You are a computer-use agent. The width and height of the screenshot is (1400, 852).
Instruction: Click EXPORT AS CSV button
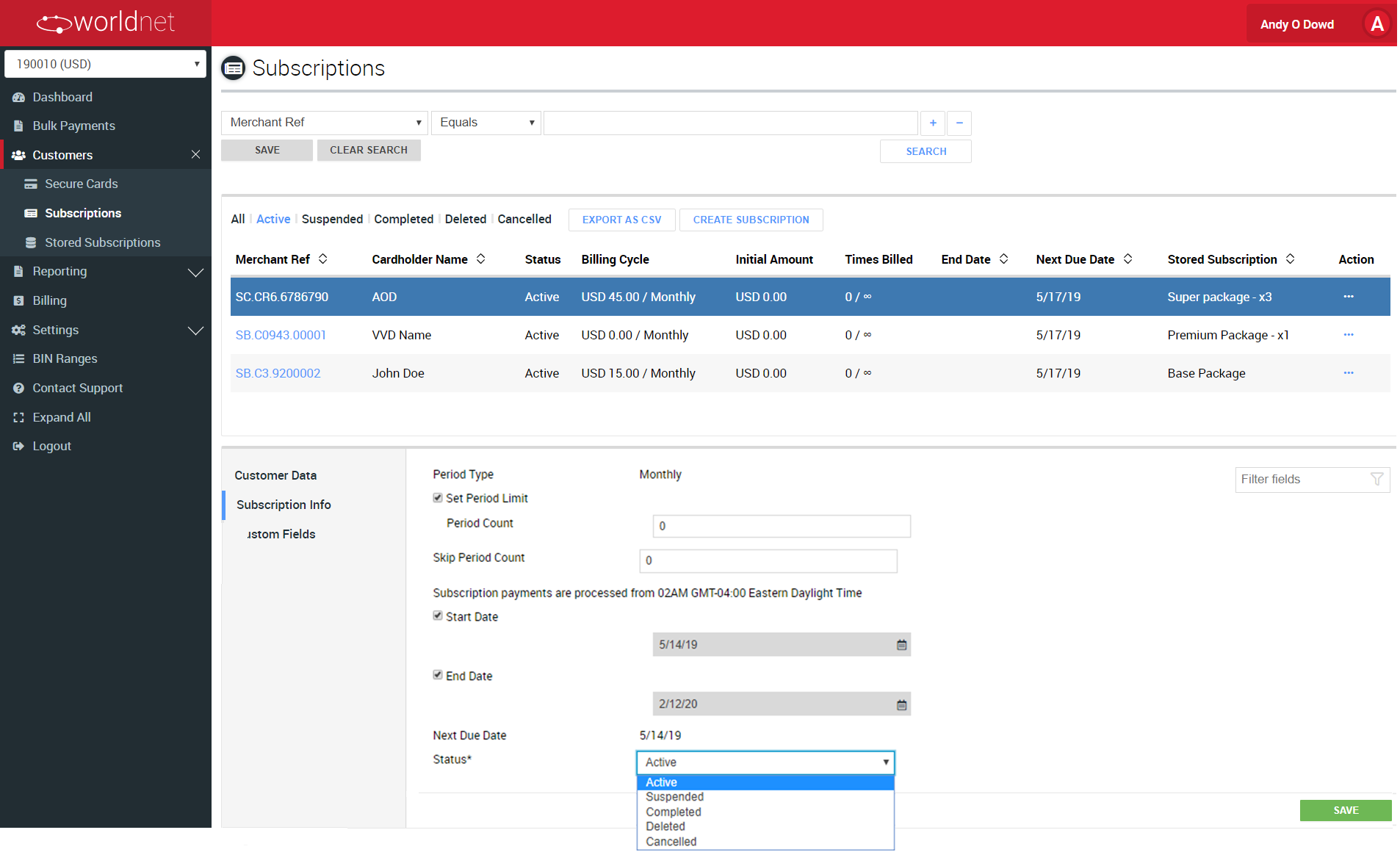click(622, 220)
